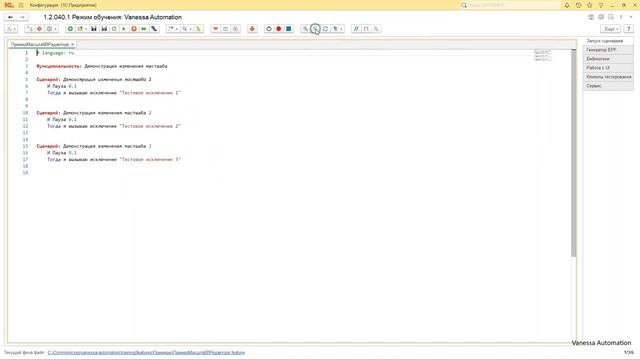Image resolution: width=640 pixels, height=360 pixels.
Task: Open the current feature file path link
Action: tap(146, 352)
